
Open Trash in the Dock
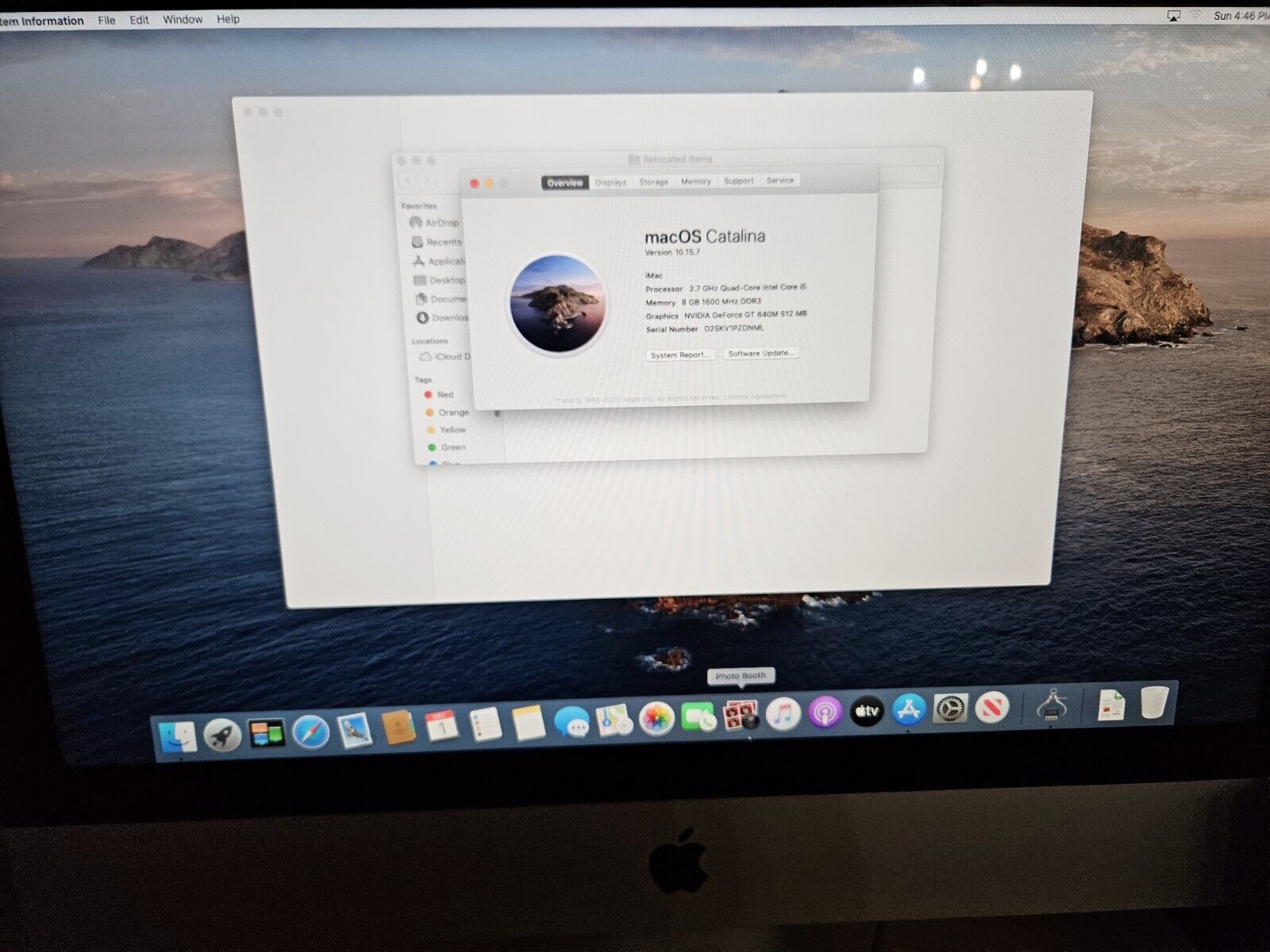coord(1155,702)
